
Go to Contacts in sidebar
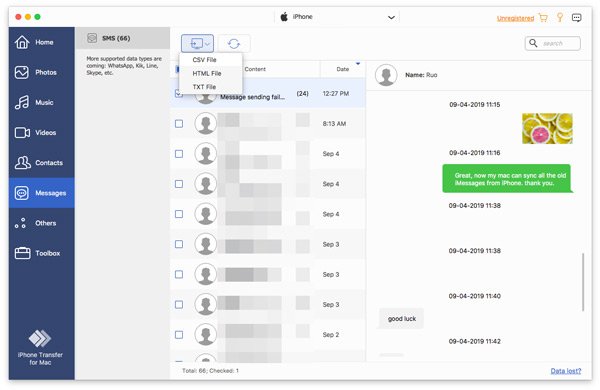42,163
